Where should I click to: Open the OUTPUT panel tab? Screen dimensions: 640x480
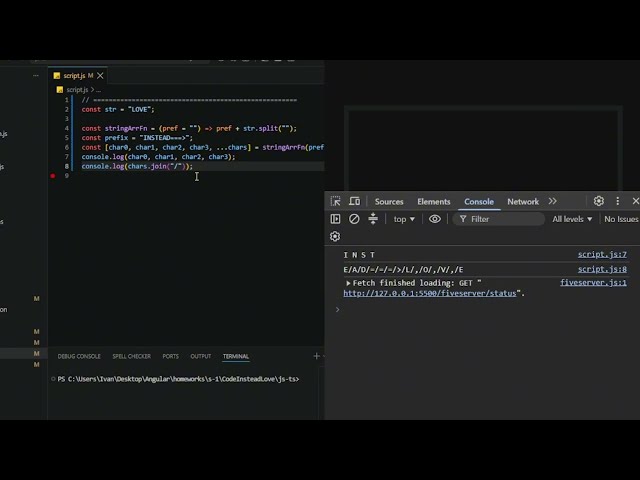click(201, 356)
